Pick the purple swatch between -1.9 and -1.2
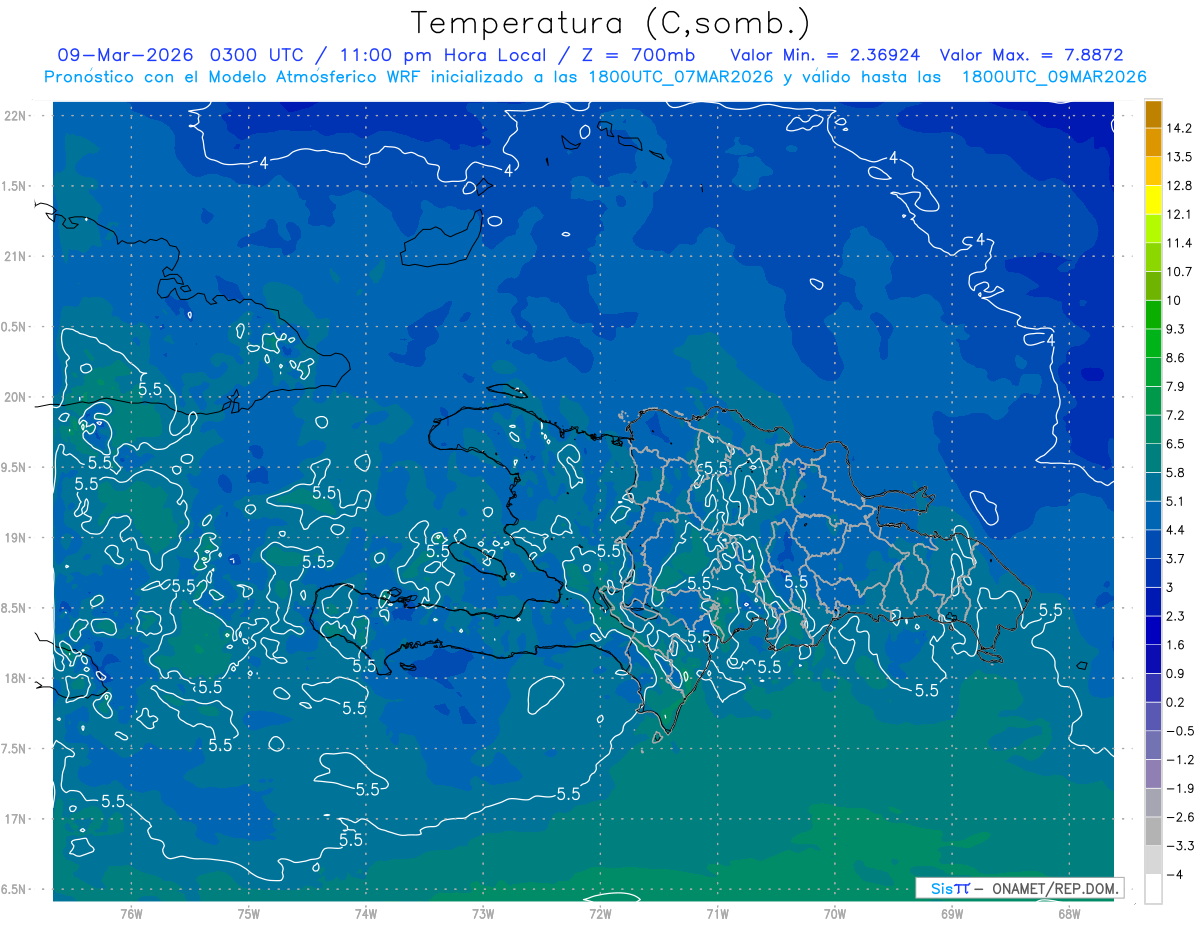Viewport: 1200px width, 927px height. pyautogui.click(x=1153, y=774)
